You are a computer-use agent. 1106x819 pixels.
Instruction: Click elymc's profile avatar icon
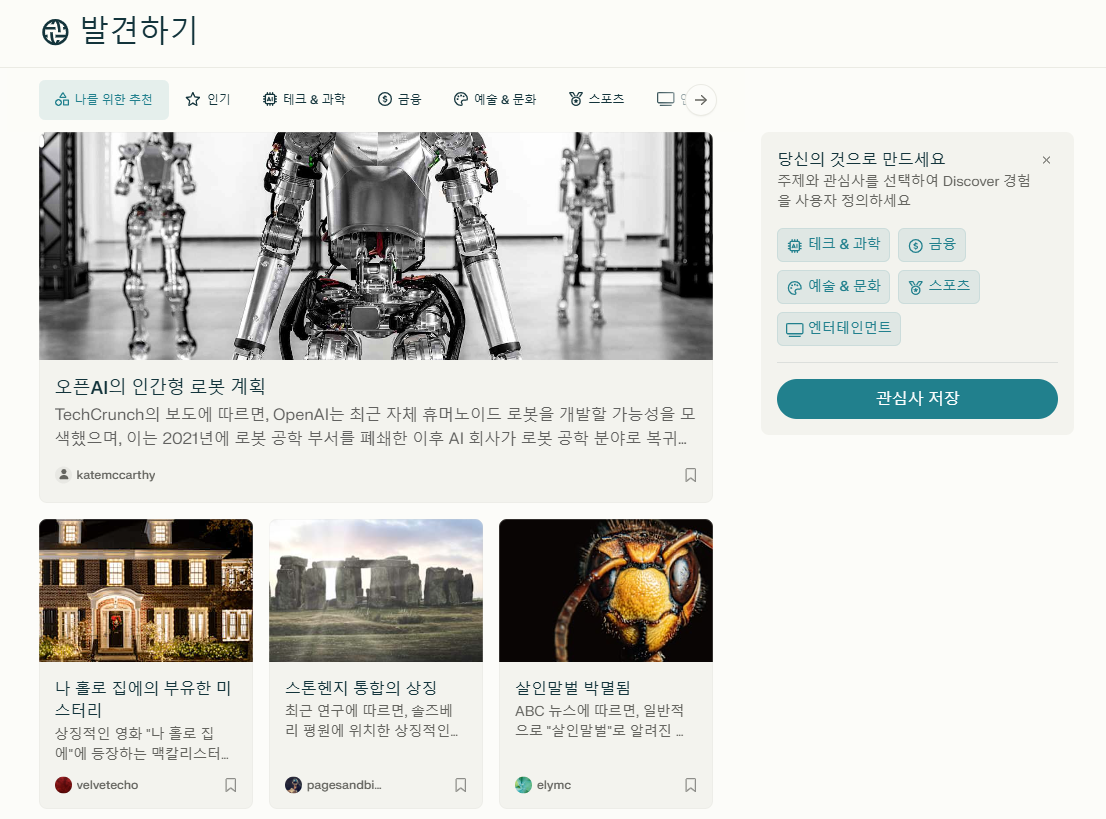pyautogui.click(x=523, y=785)
